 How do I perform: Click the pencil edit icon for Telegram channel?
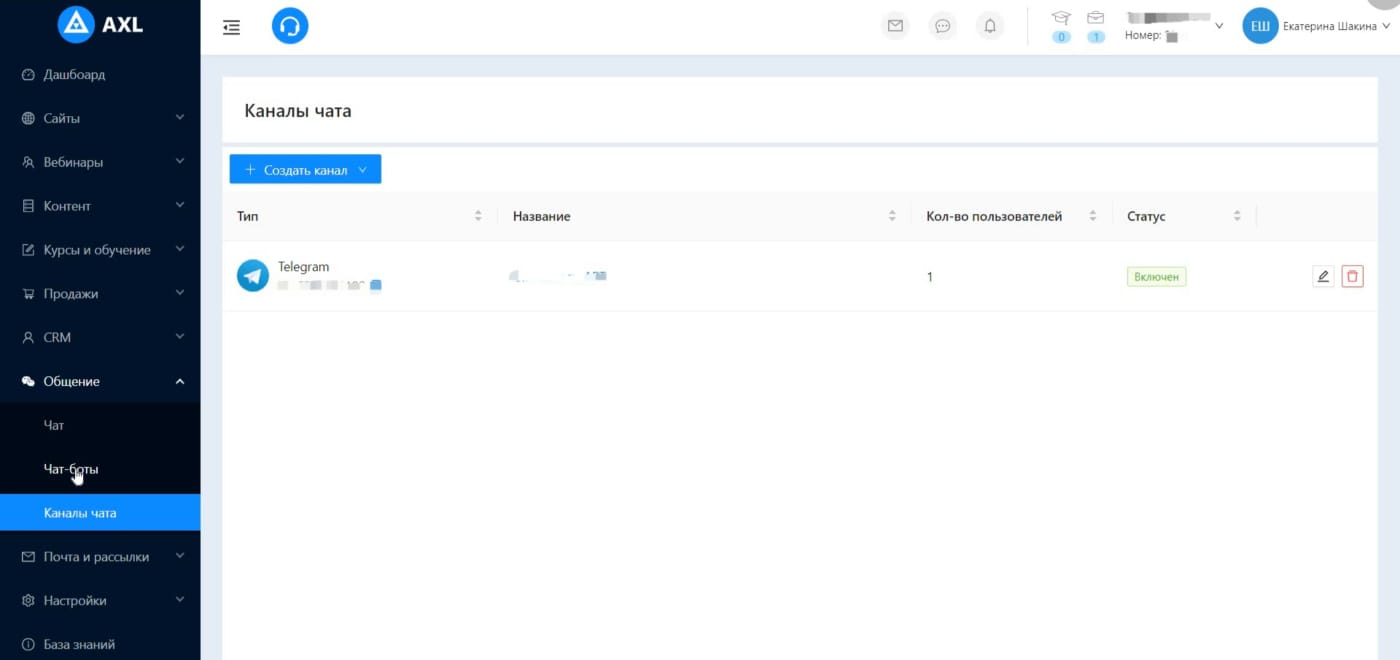pyautogui.click(x=1323, y=277)
